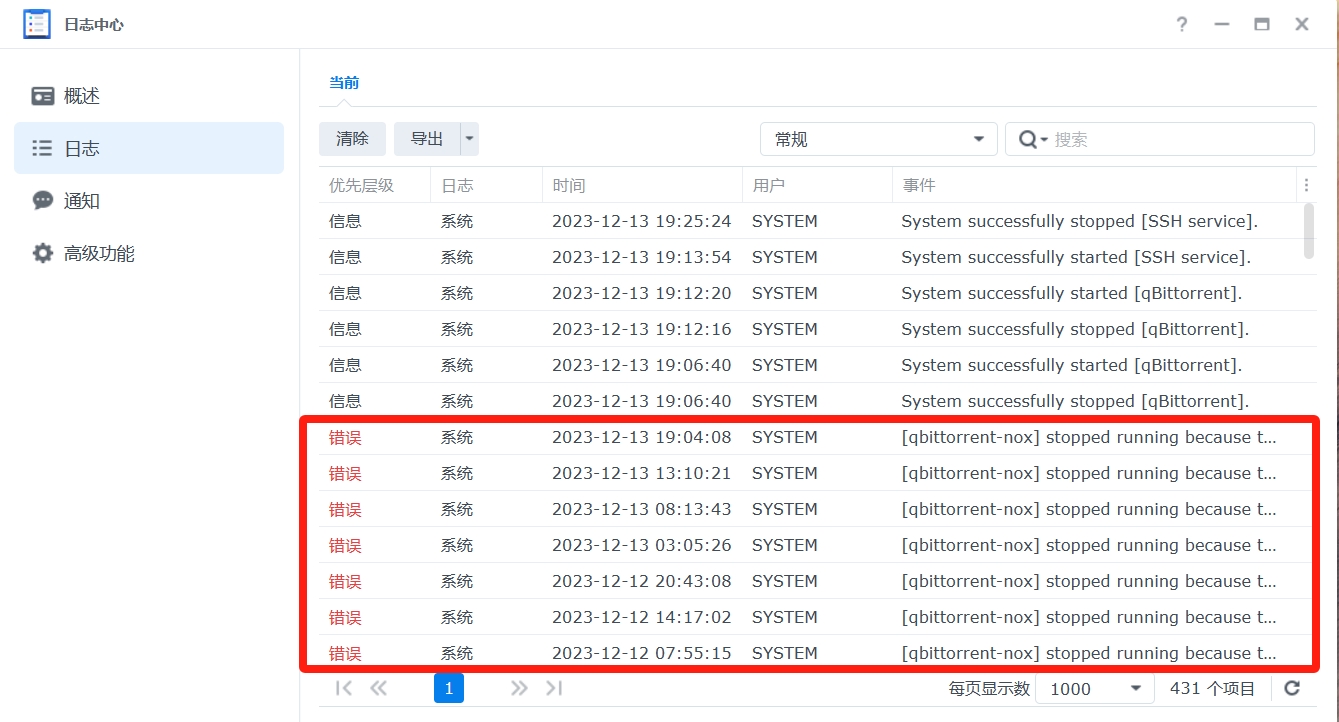
Task: Click the Log Center app icon
Action: click(37, 24)
